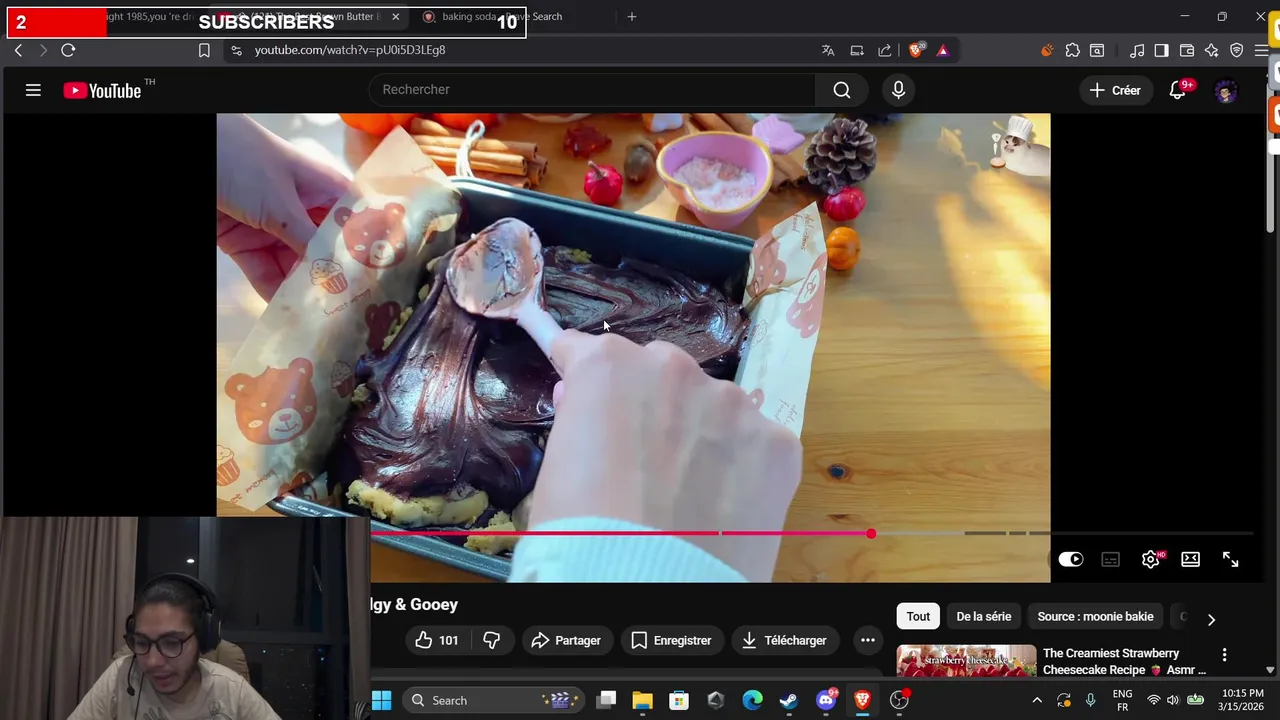Image resolution: width=1280 pixels, height=720 pixels.
Task: Open video player settings gear
Action: (x=1151, y=560)
